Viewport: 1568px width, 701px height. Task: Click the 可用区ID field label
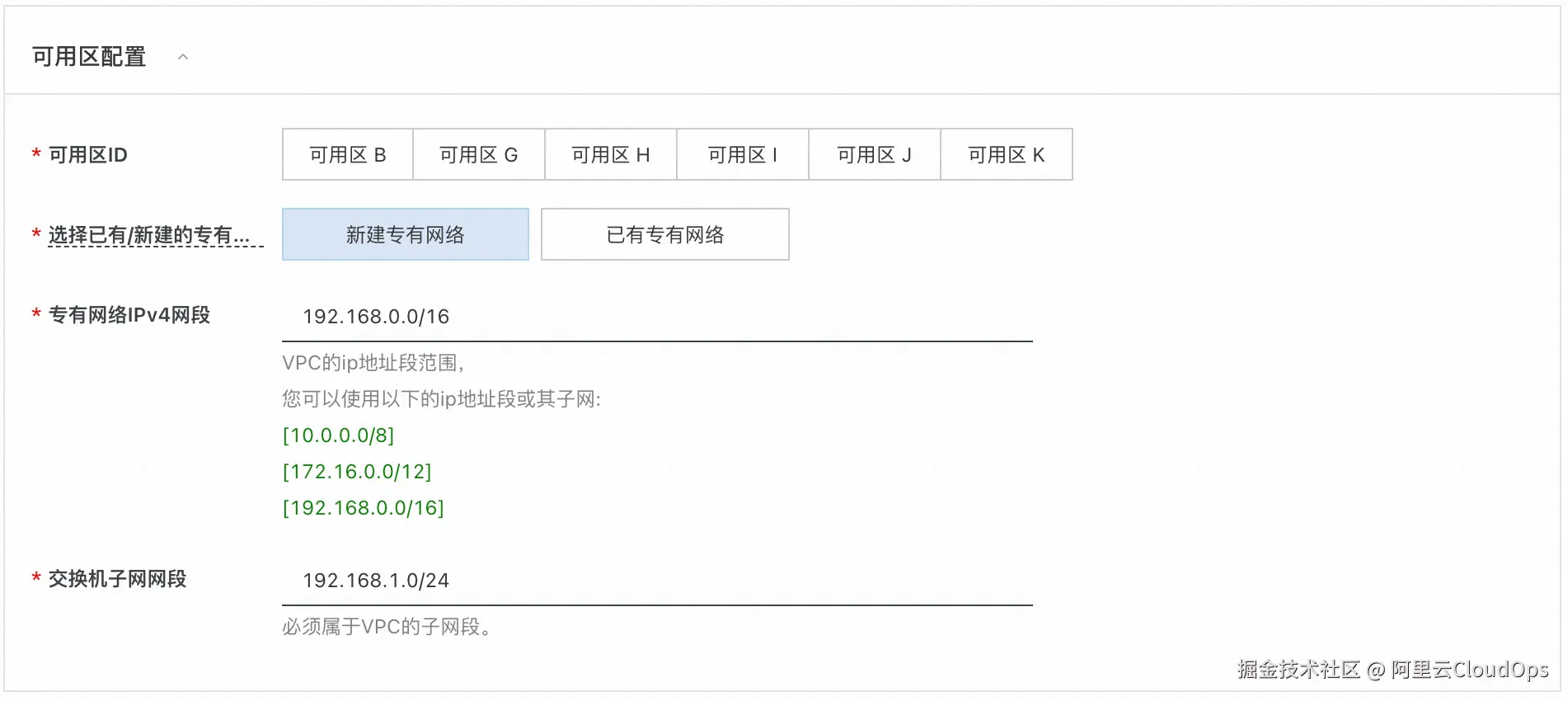87,155
